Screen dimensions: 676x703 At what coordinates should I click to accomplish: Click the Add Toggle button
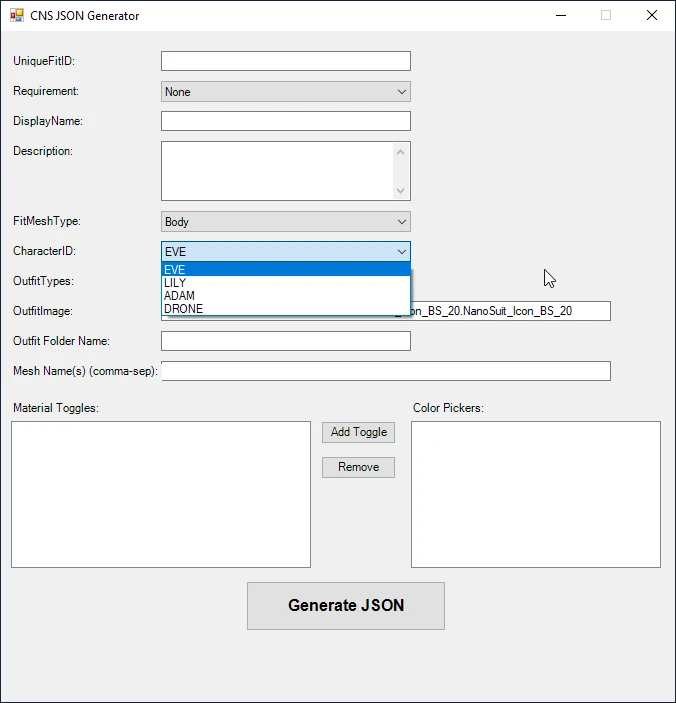pyautogui.click(x=358, y=432)
